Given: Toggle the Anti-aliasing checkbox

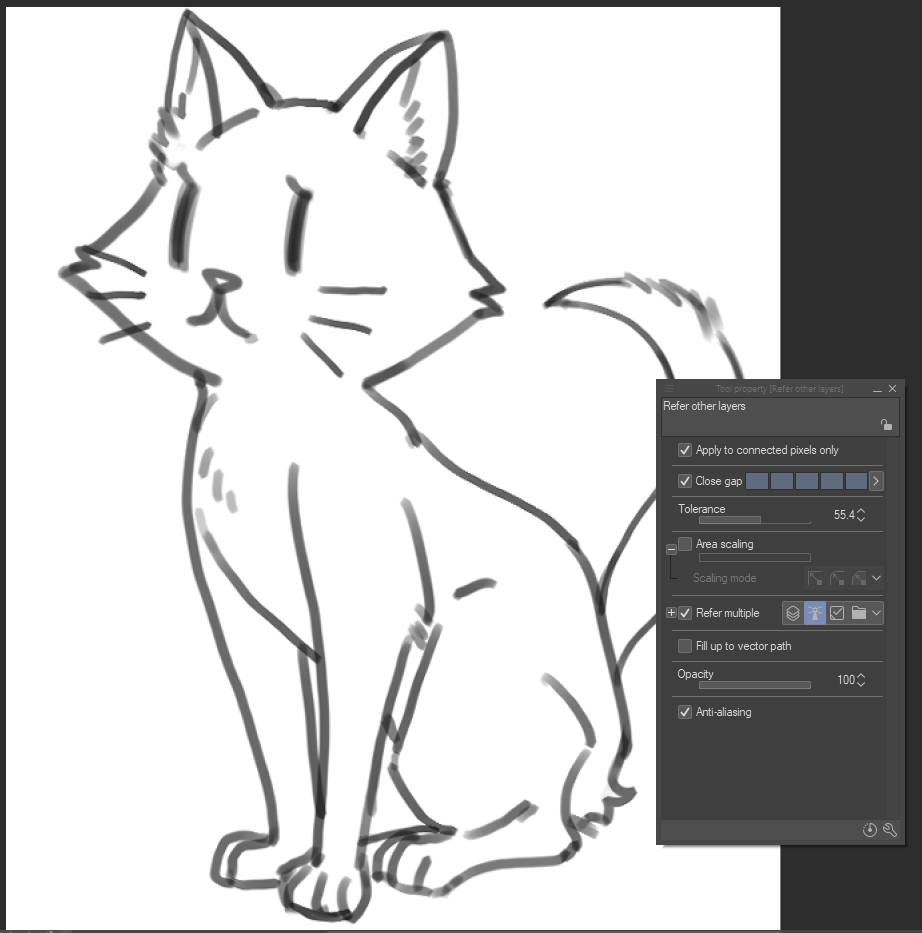Looking at the screenshot, I should pyautogui.click(x=685, y=712).
